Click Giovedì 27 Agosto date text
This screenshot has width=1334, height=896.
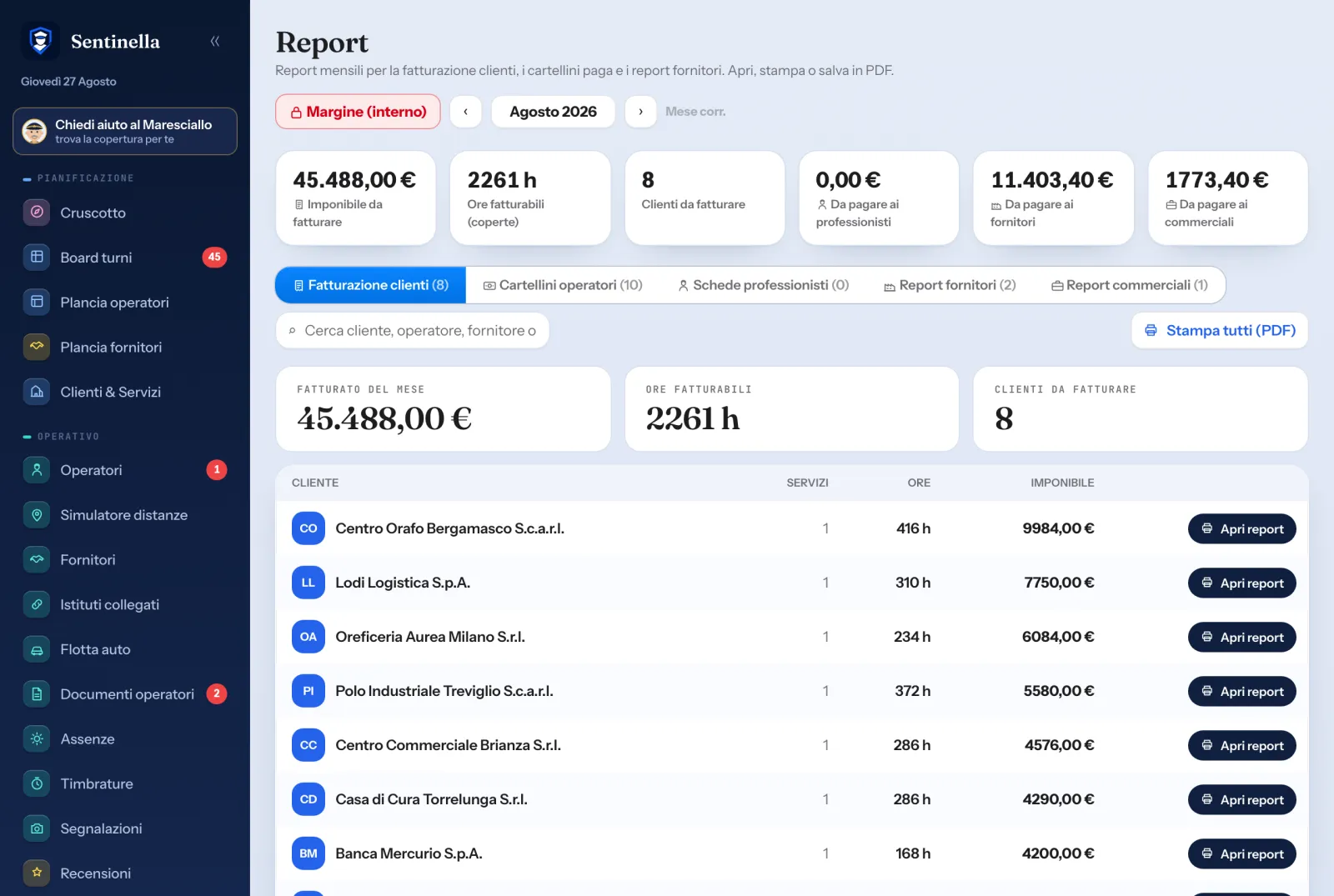(x=68, y=82)
